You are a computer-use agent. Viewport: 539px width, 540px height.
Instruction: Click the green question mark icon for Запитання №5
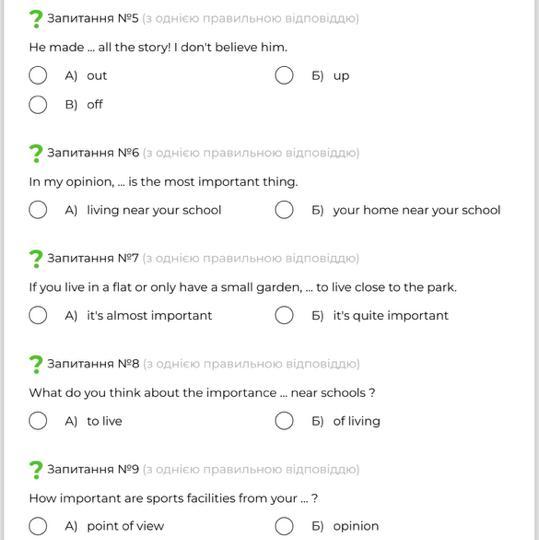(x=36, y=19)
